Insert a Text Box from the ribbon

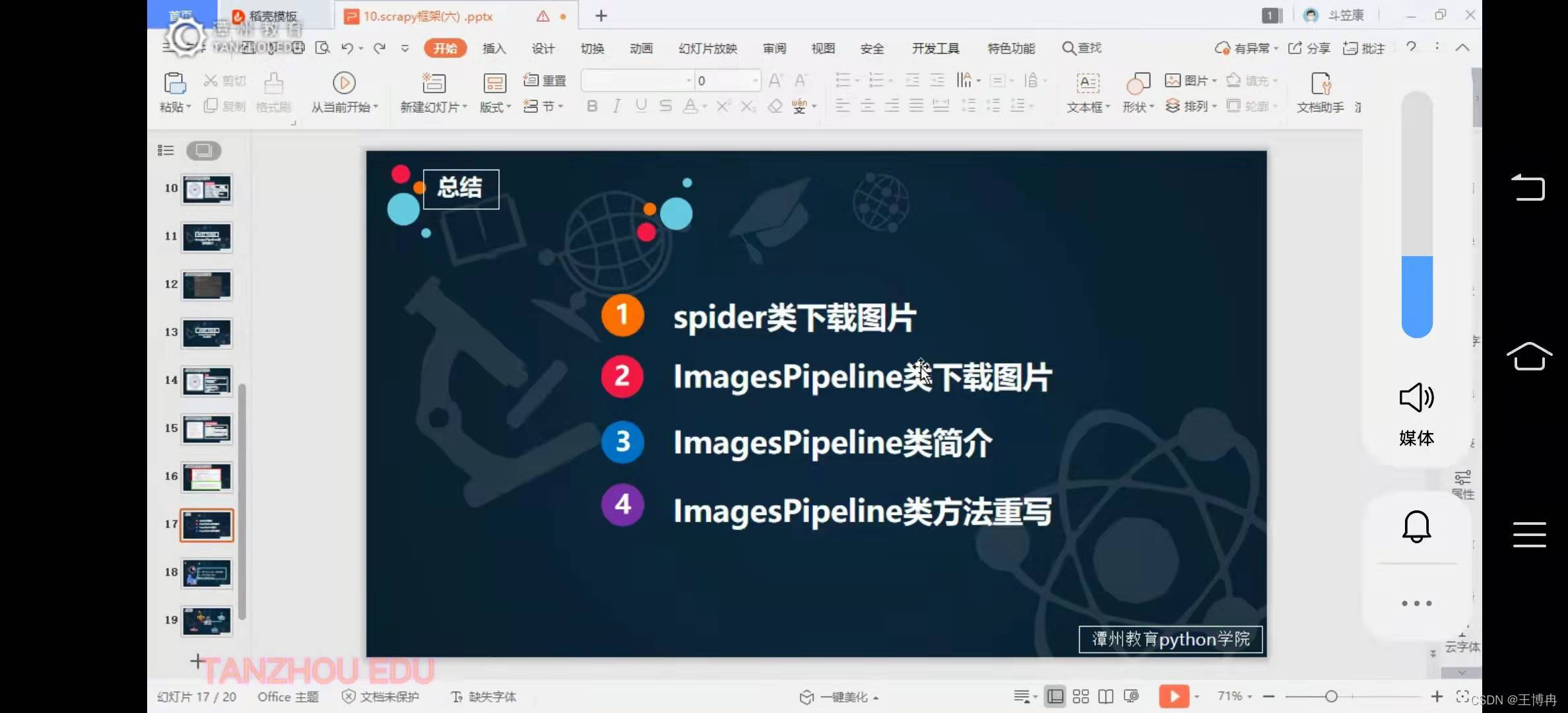point(1088,83)
